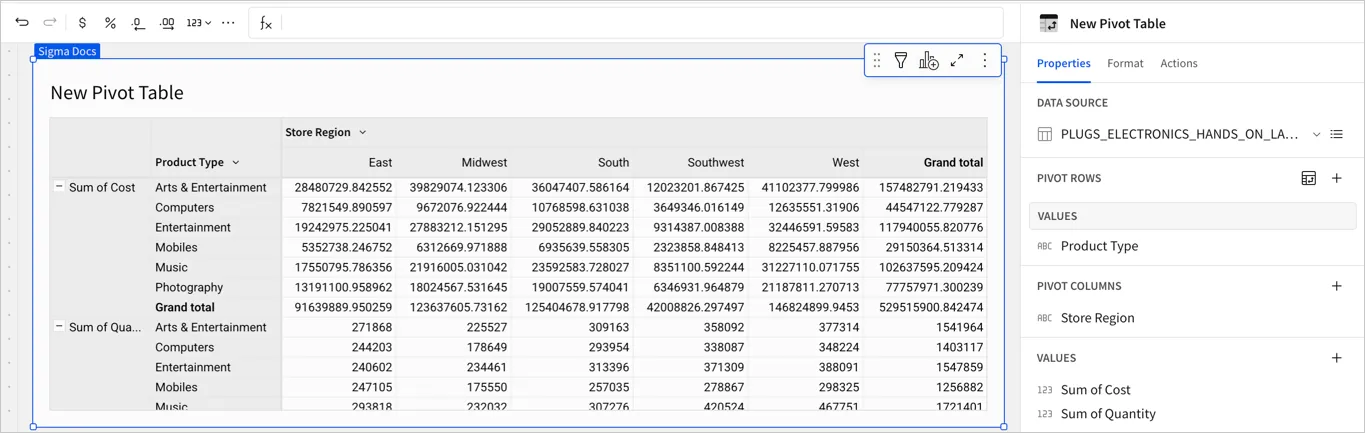Select Product Type in Pivot Rows
Viewport: 1365px width, 433px height.
(1099, 246)
